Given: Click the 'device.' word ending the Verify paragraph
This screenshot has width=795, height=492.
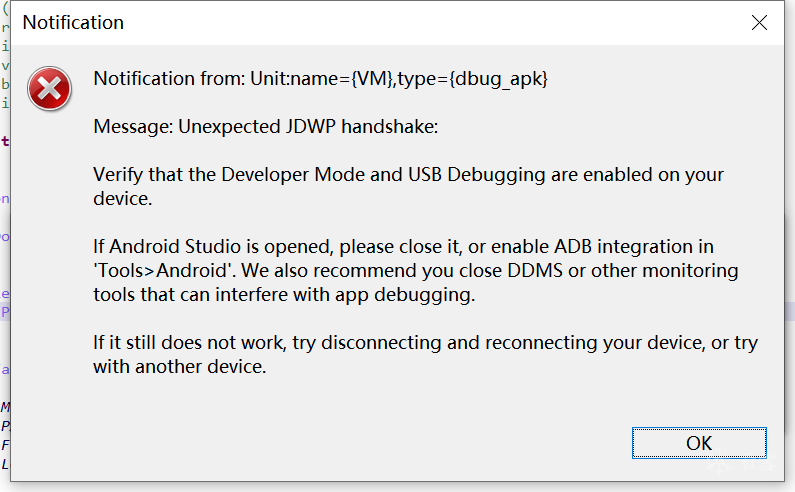Looking at the screenshot, I should (122, 199).
